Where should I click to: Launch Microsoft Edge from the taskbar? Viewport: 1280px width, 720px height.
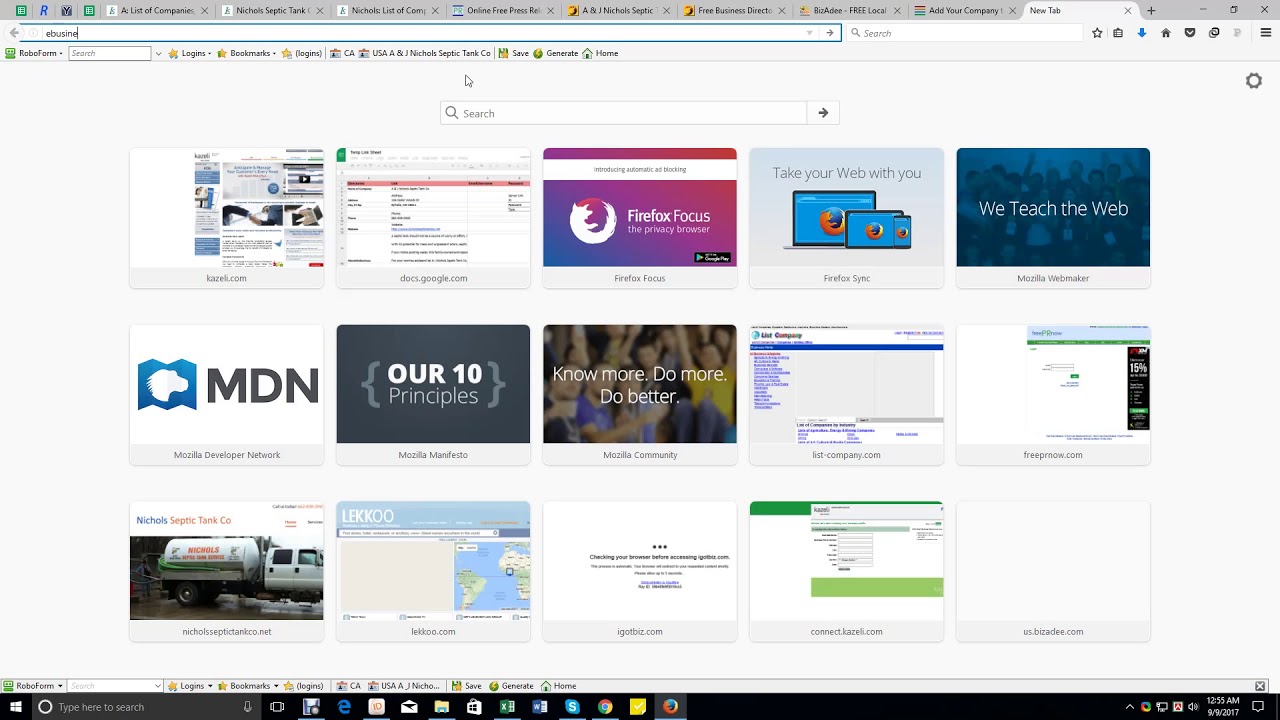344,707
